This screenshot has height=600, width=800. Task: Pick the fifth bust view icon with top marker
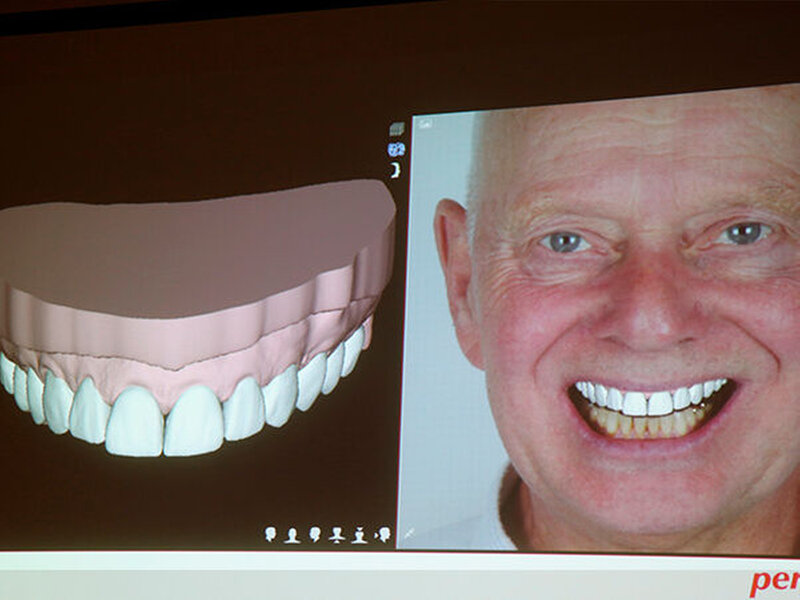pyautogui.click(x=359, y=535)
